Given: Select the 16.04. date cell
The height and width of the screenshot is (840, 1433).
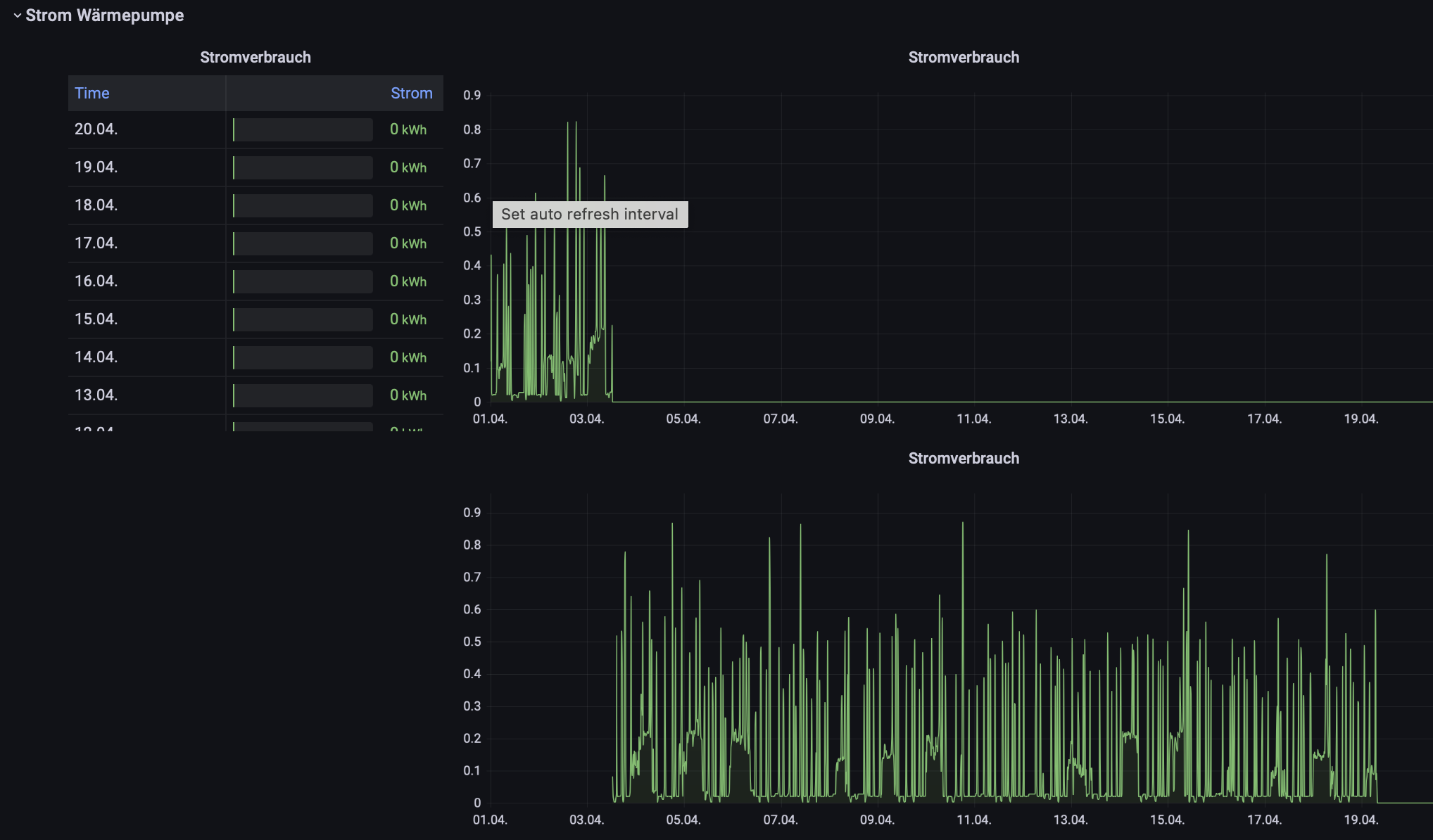Looking at the screenshot, I should (96, 281).
